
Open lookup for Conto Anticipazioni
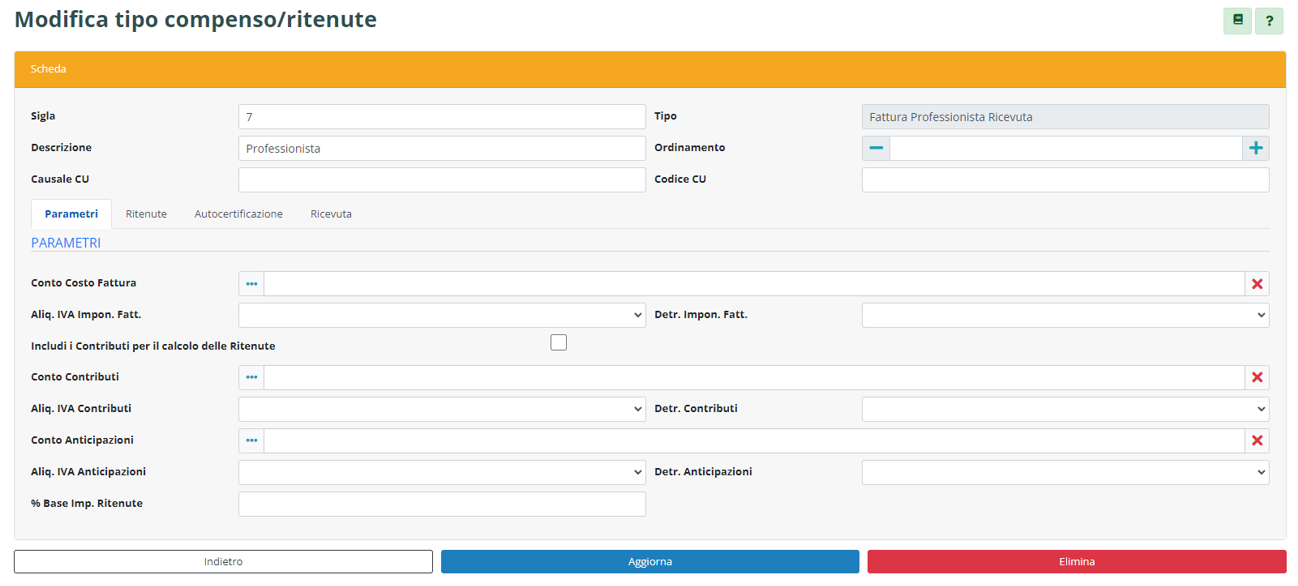point(251,440)
